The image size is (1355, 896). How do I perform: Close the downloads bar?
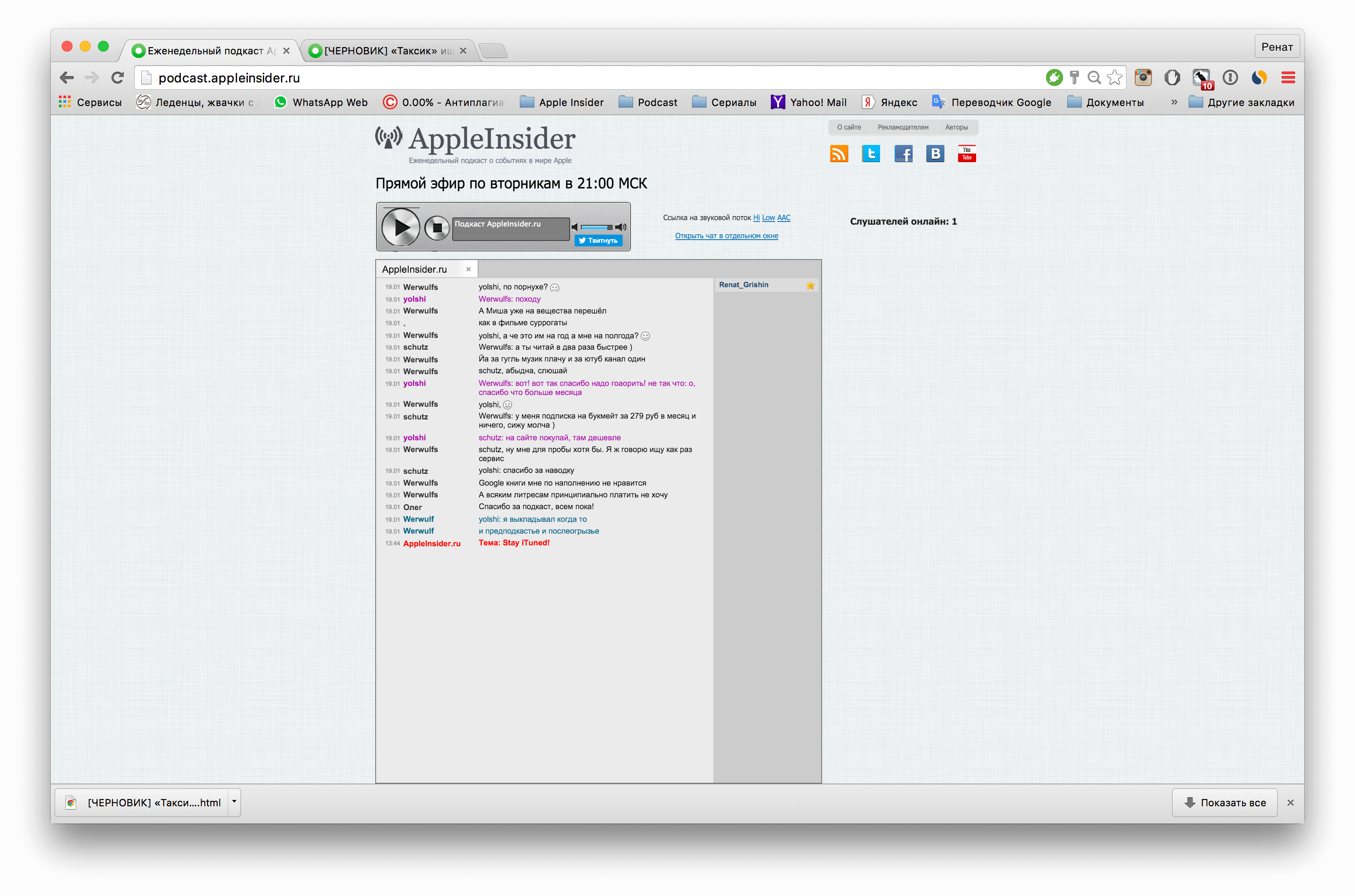click(1290, 802)
